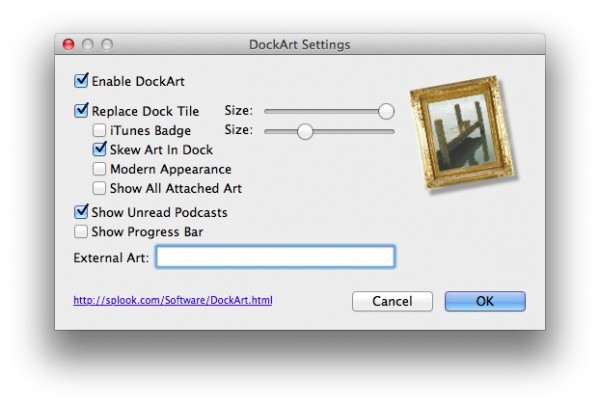
Task: Turn off Skew Art In Dock
Action: click(99, 149)
